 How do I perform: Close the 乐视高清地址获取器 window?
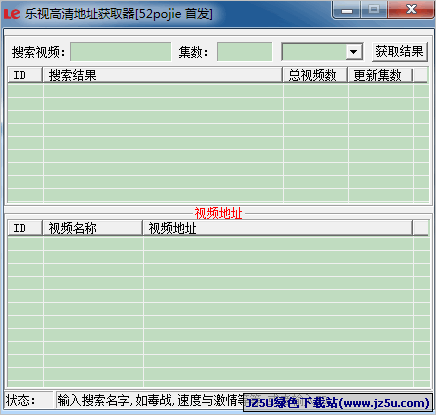coord(411,10)
